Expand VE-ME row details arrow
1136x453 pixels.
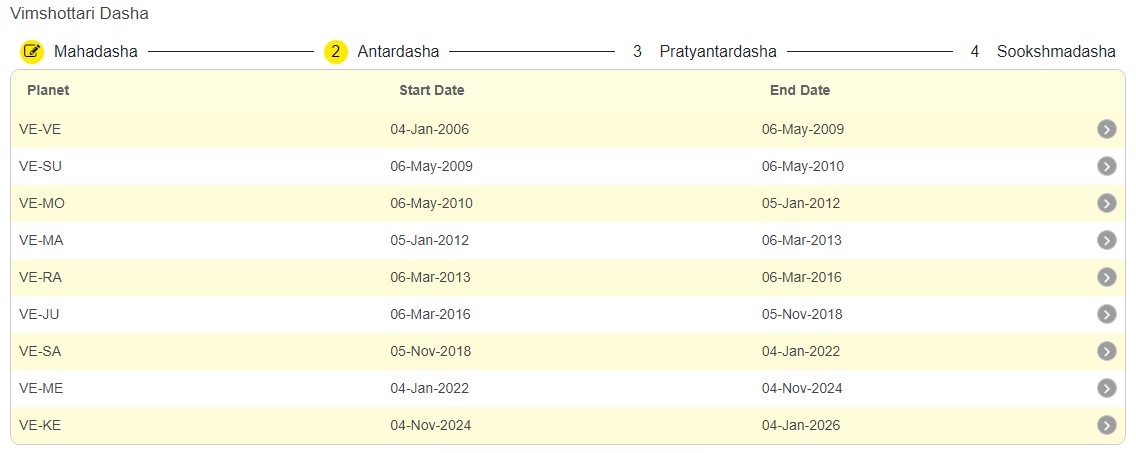pos(1106,388)
